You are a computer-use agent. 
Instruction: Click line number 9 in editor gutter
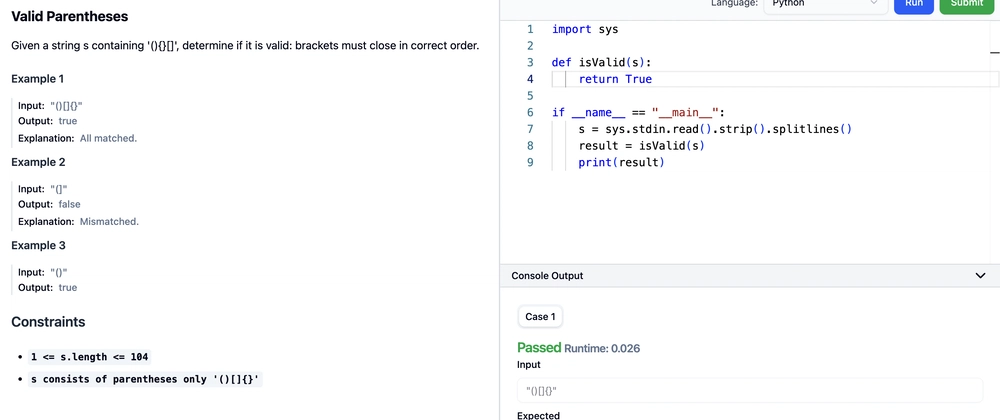530,163
